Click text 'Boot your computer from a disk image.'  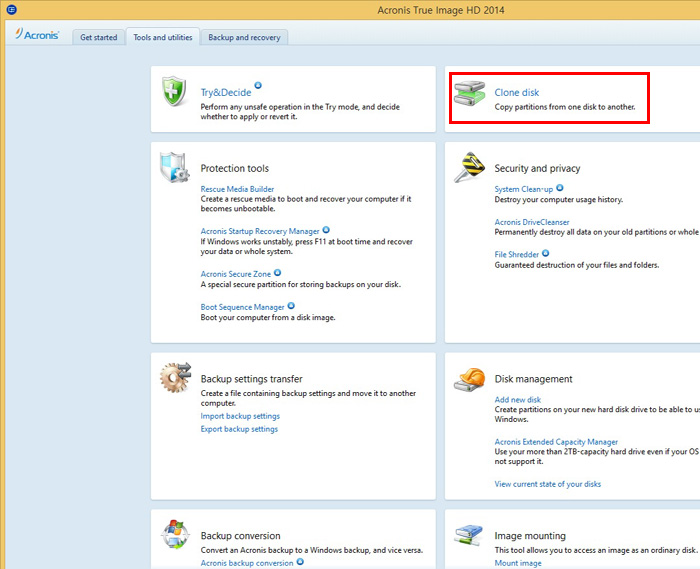pos(268,318)
